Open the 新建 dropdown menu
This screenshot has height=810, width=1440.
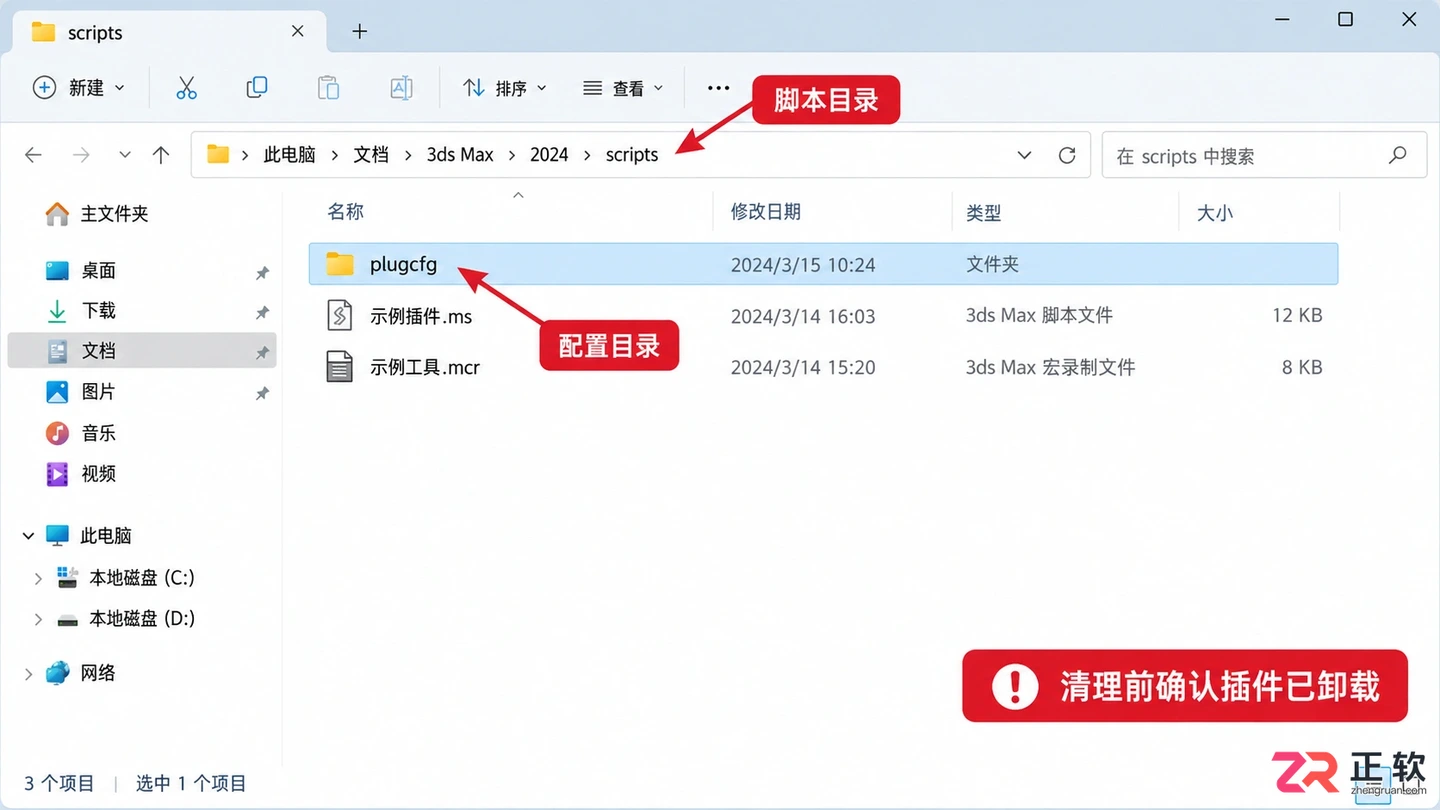click(79, 88)
